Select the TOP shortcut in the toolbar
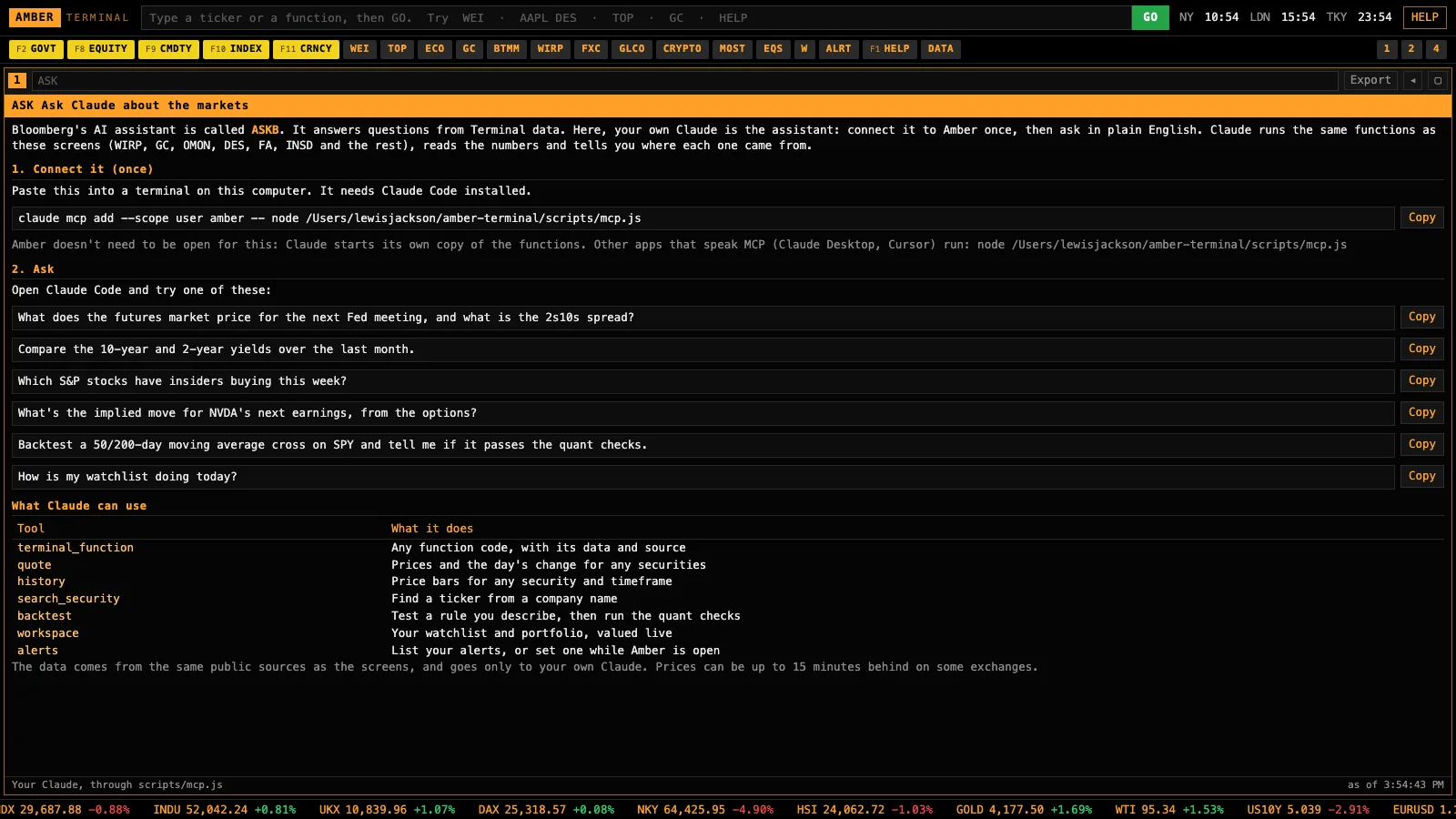 (x=397, y=49)
